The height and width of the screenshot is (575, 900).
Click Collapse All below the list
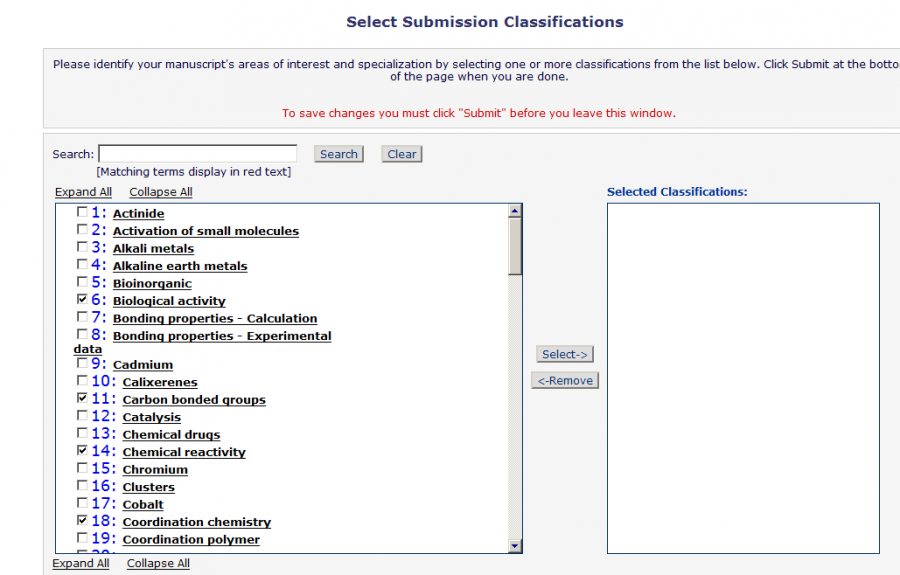[x=158, y=563]
